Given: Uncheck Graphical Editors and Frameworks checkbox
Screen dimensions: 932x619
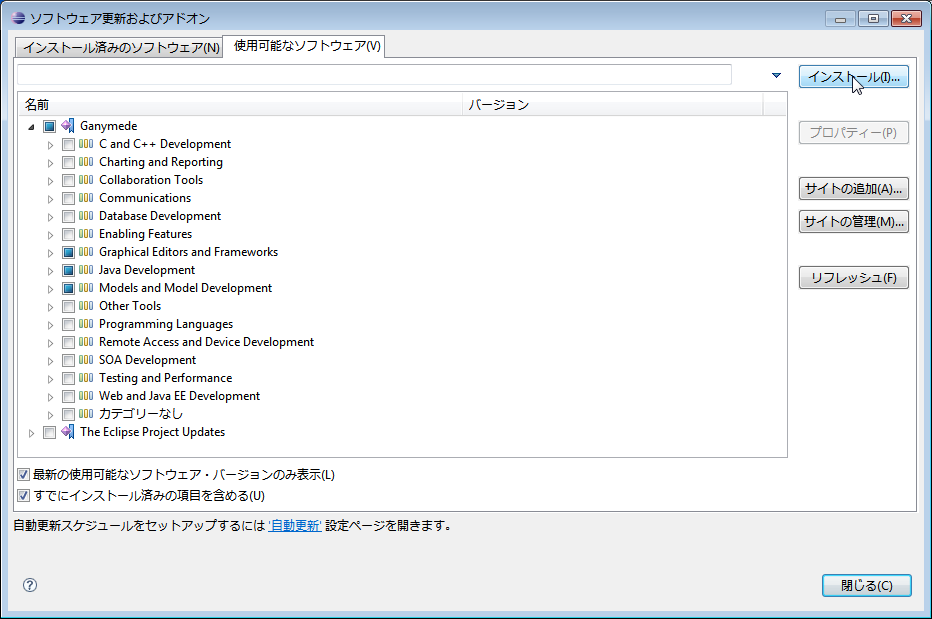Looking at the screenshot, I should (68, 252).
